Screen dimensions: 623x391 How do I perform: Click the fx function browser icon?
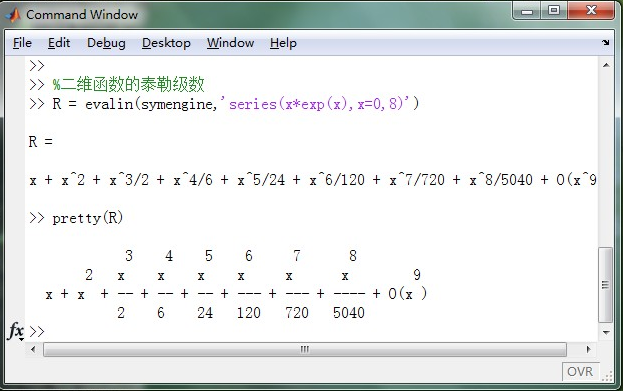[x=16, y=331]
